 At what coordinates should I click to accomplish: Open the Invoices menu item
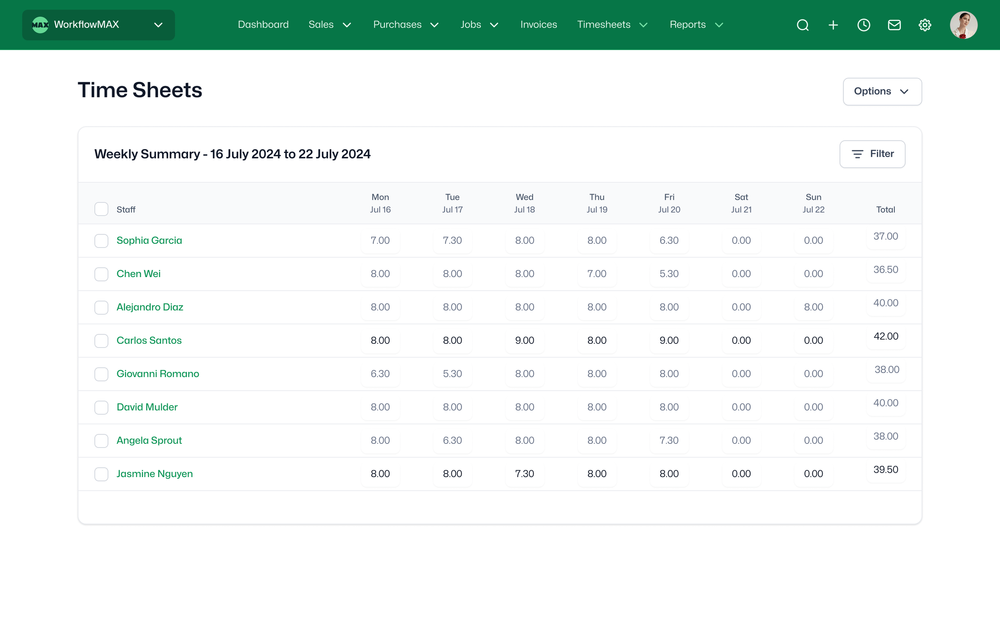[538, 25]
